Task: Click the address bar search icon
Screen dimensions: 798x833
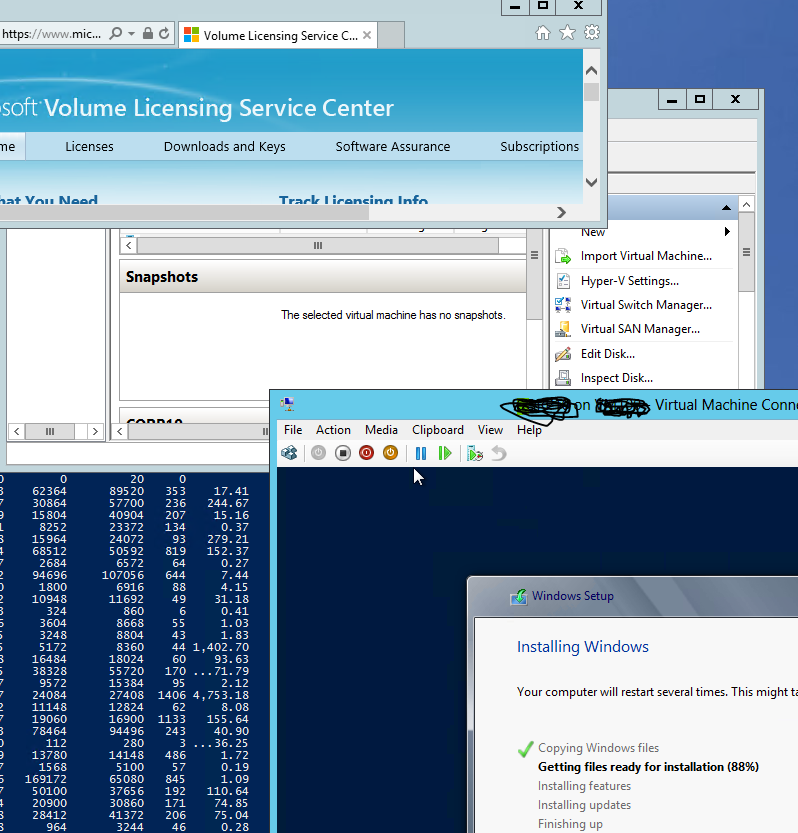Action: coord(115,33)
